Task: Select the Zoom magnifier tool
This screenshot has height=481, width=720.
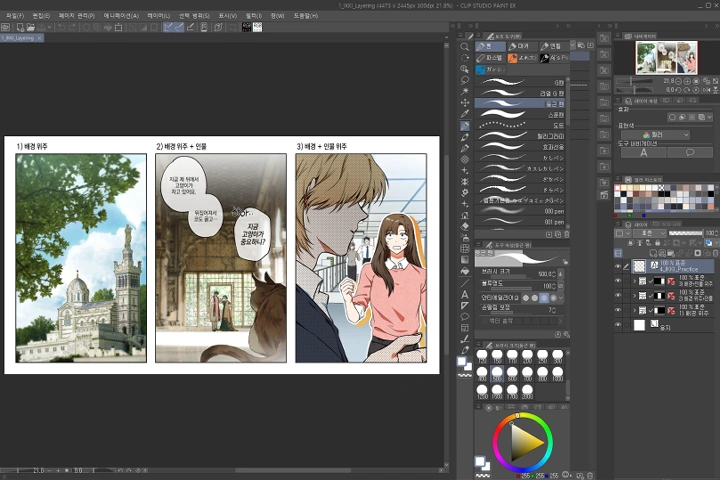Action: pos(465,47)
